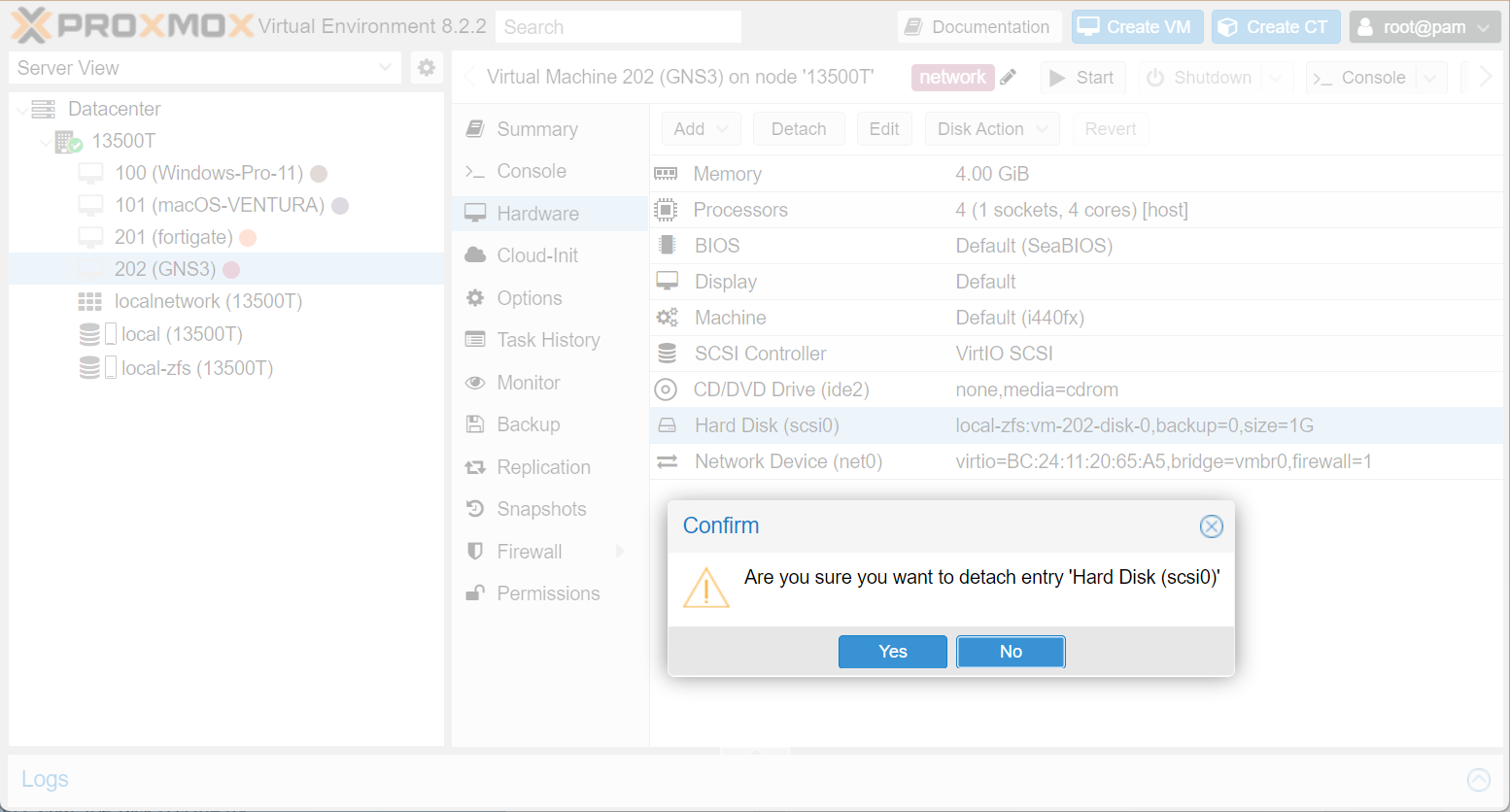The image size is (1510, 812).
Task: Open the Shutdown options dropdown arrow
Action: pyautogui.click(x=1276, y=78)
